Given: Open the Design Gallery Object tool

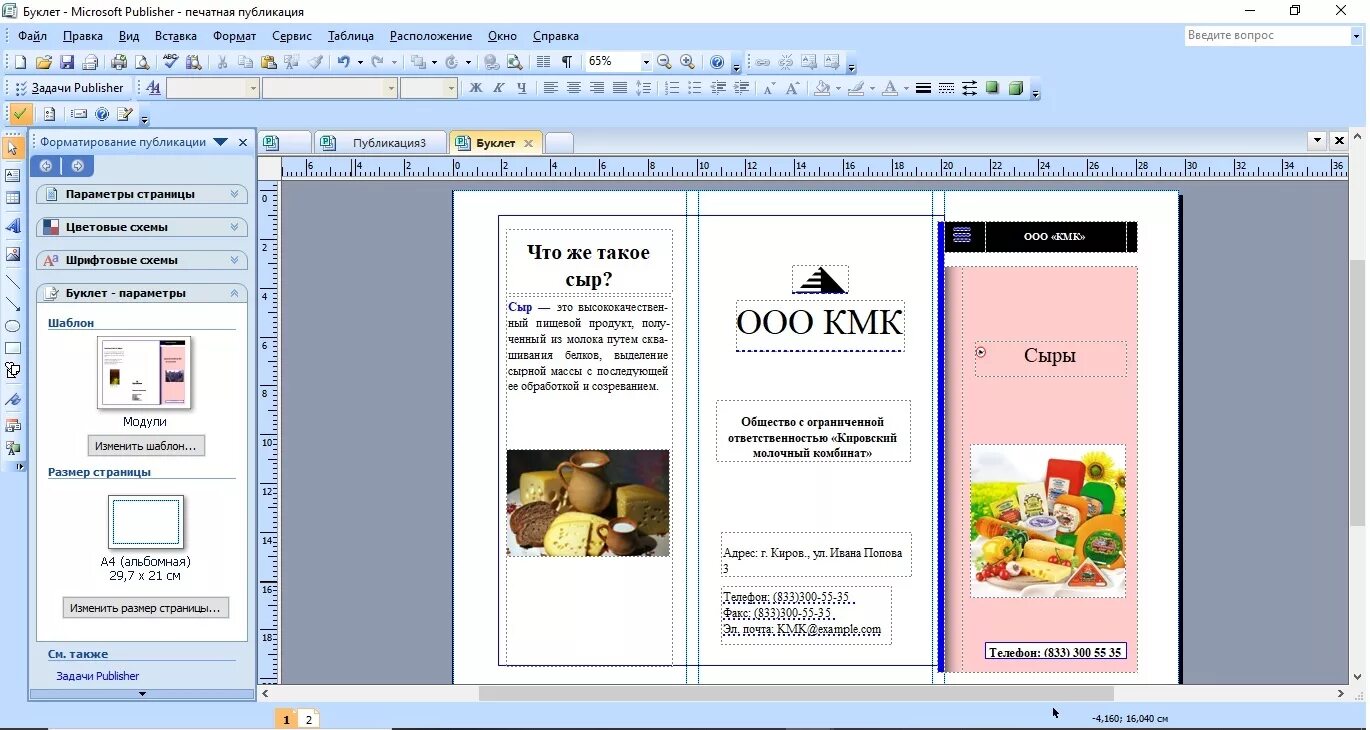Looking at the screenshot, I should tap(12, 426).
